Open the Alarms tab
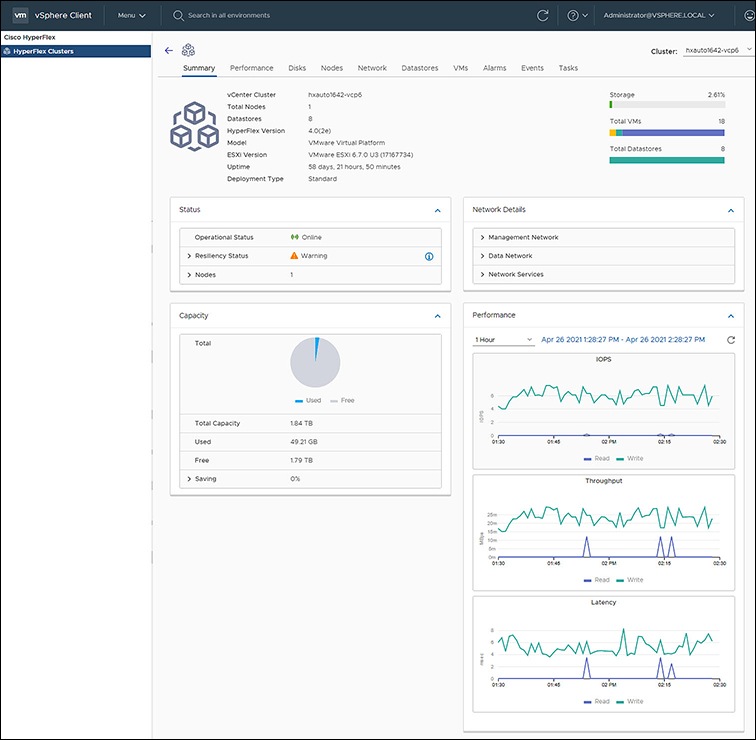The width and height of the screenshot is (756, 740). click(x=494, y=68)
